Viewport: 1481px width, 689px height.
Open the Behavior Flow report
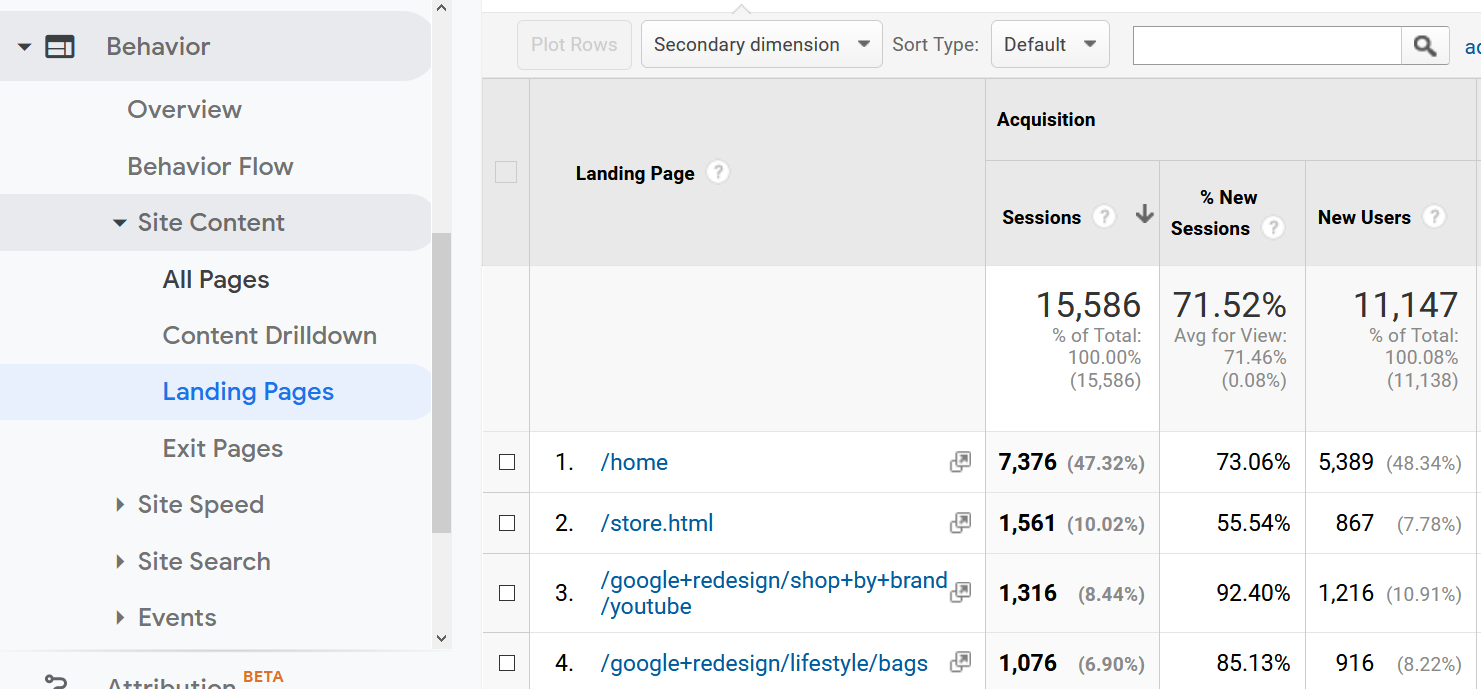coord(210,166)
